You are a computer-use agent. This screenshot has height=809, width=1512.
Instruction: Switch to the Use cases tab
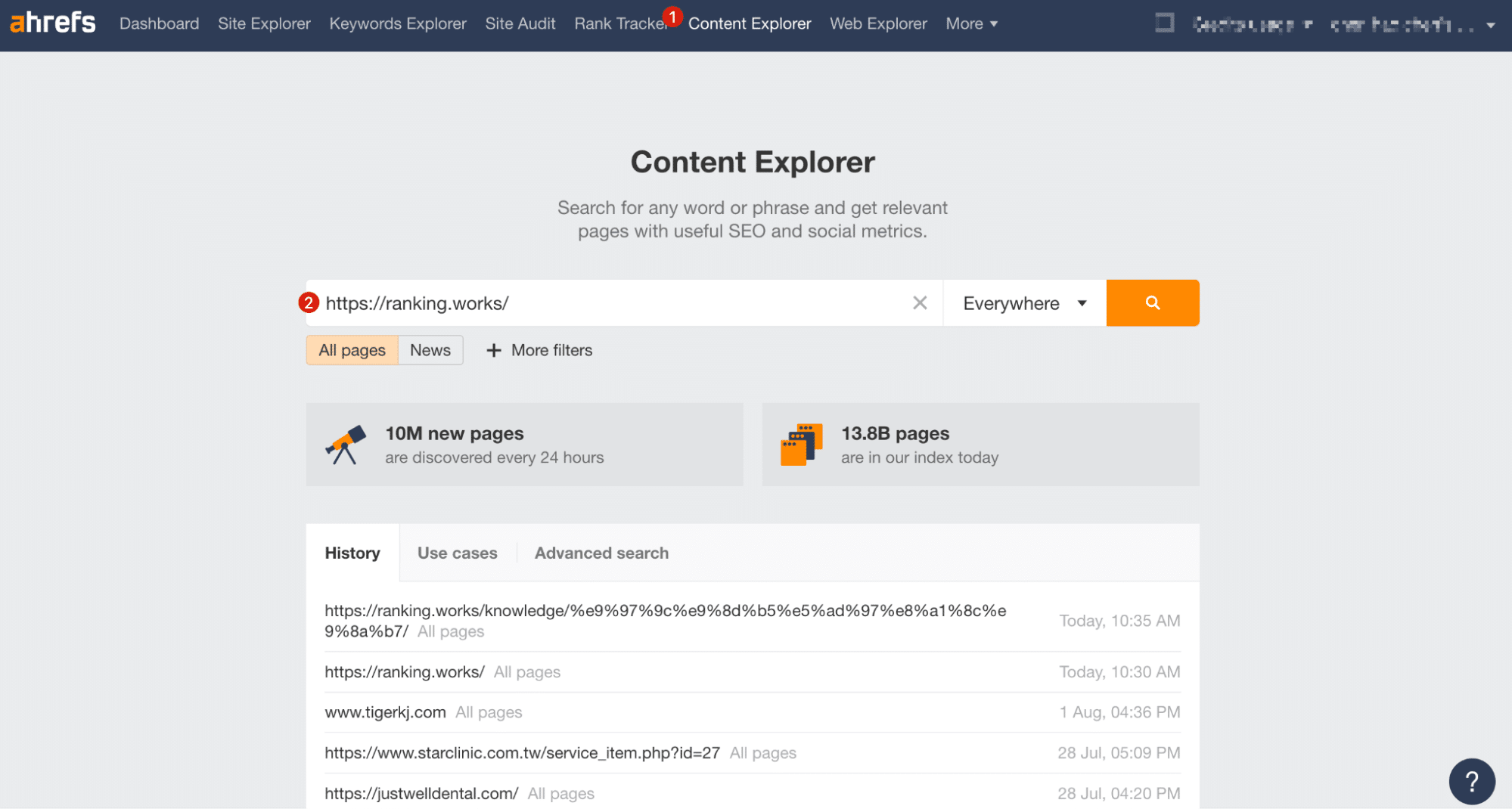point(457,553)
